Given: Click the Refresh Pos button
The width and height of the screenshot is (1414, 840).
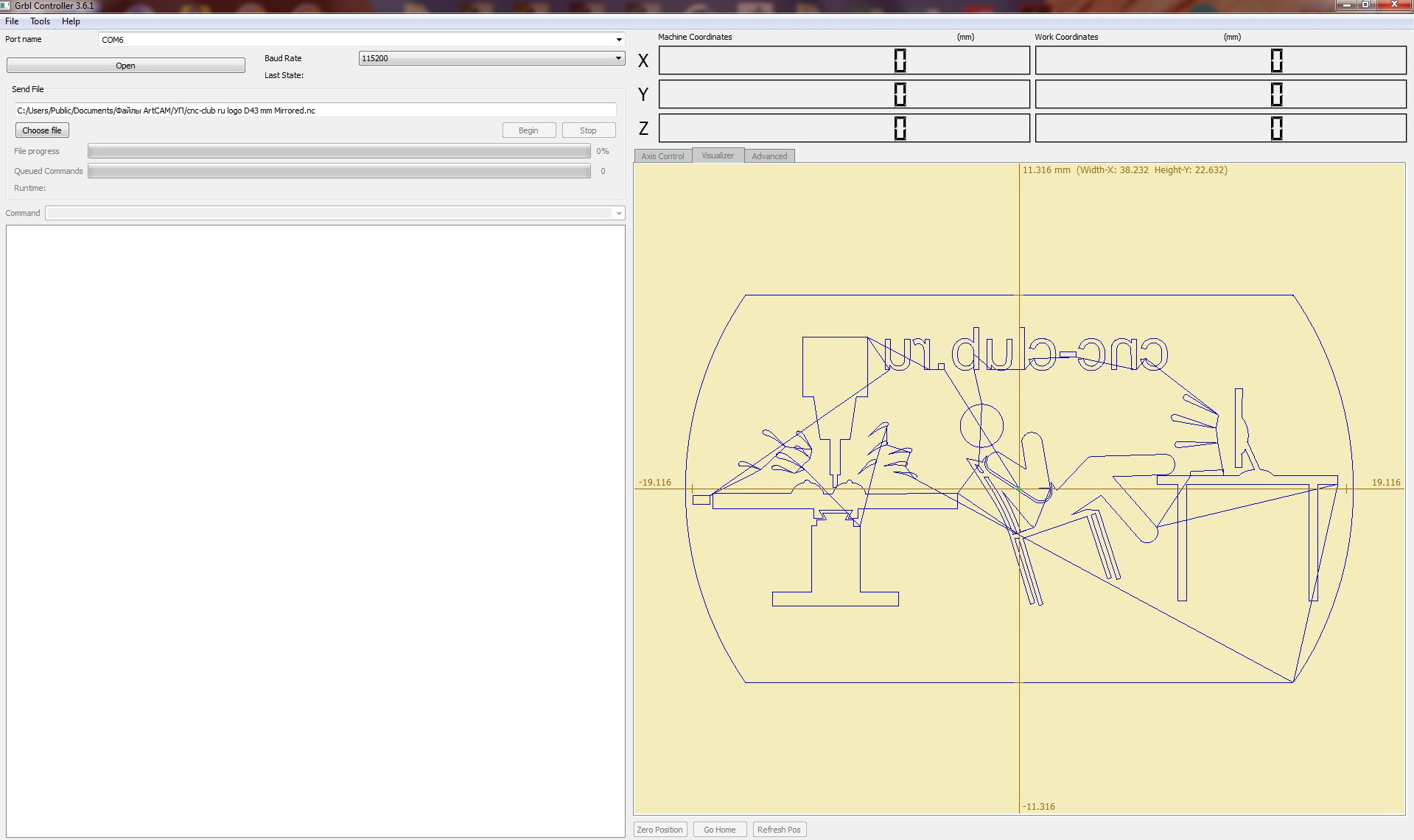Looking at the screenshot, I should click(779, 830).
